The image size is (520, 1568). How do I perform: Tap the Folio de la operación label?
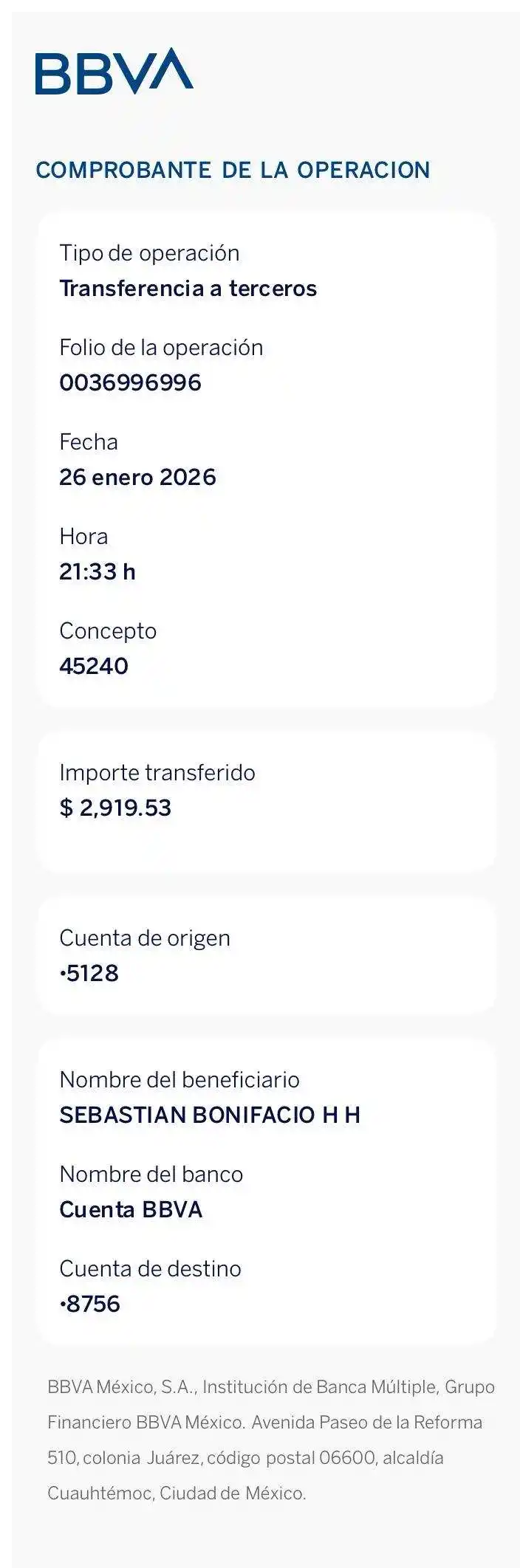161,348
